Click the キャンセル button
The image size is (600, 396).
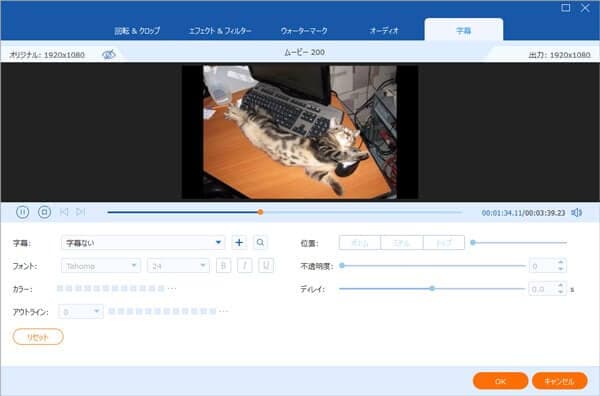click(x=559, y=381)
